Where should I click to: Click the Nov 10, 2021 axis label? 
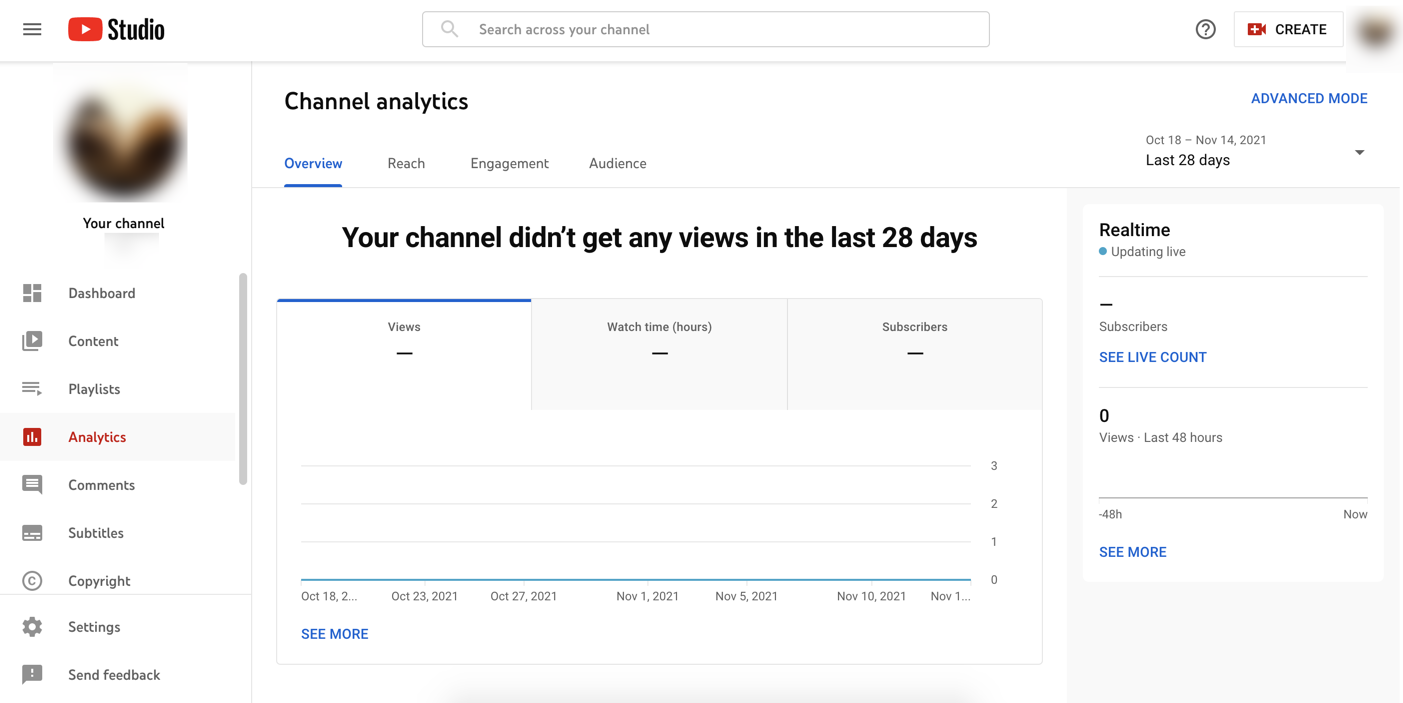pos(872,596)
